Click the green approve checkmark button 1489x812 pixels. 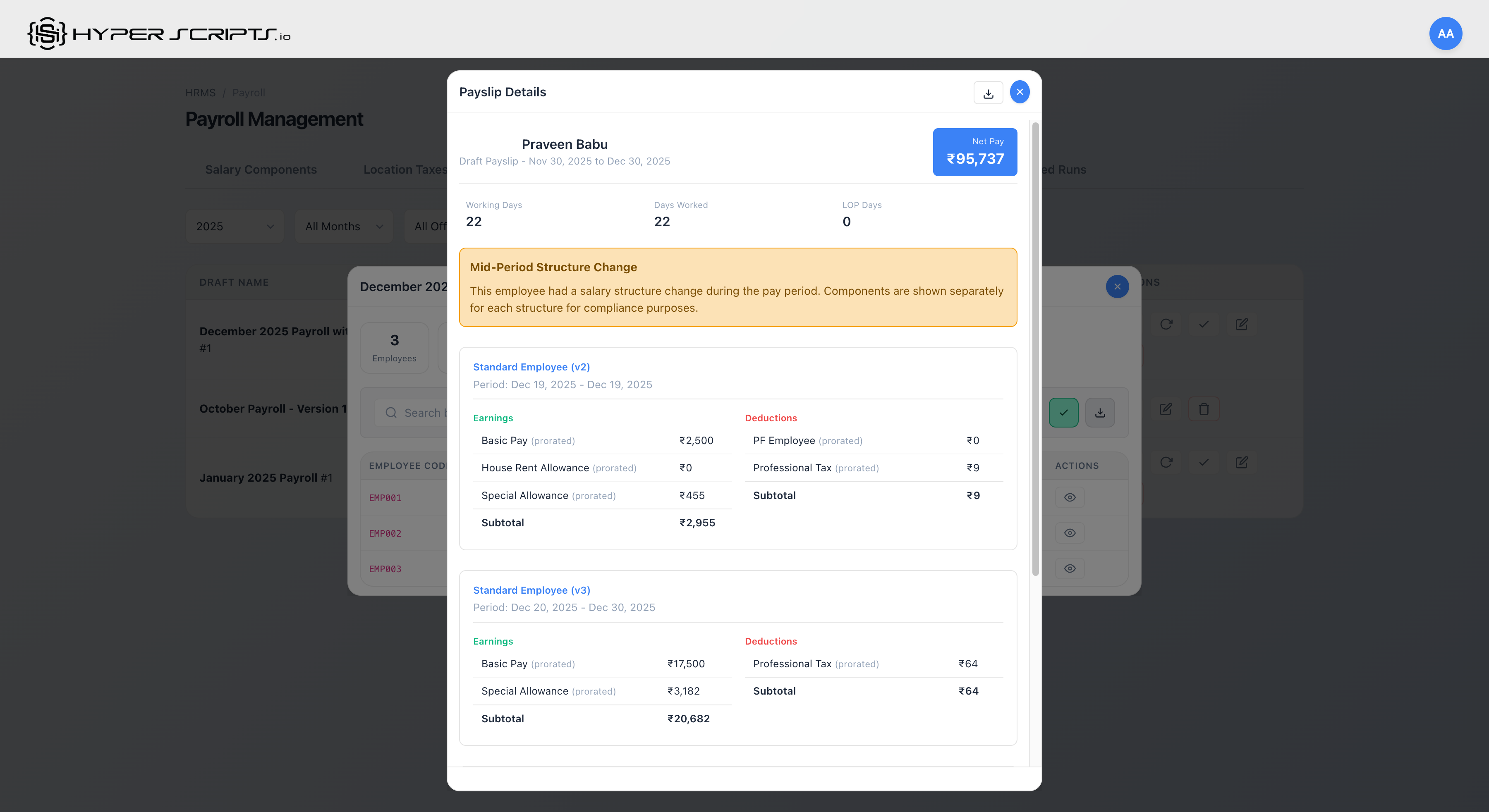tap(1063, 412)
